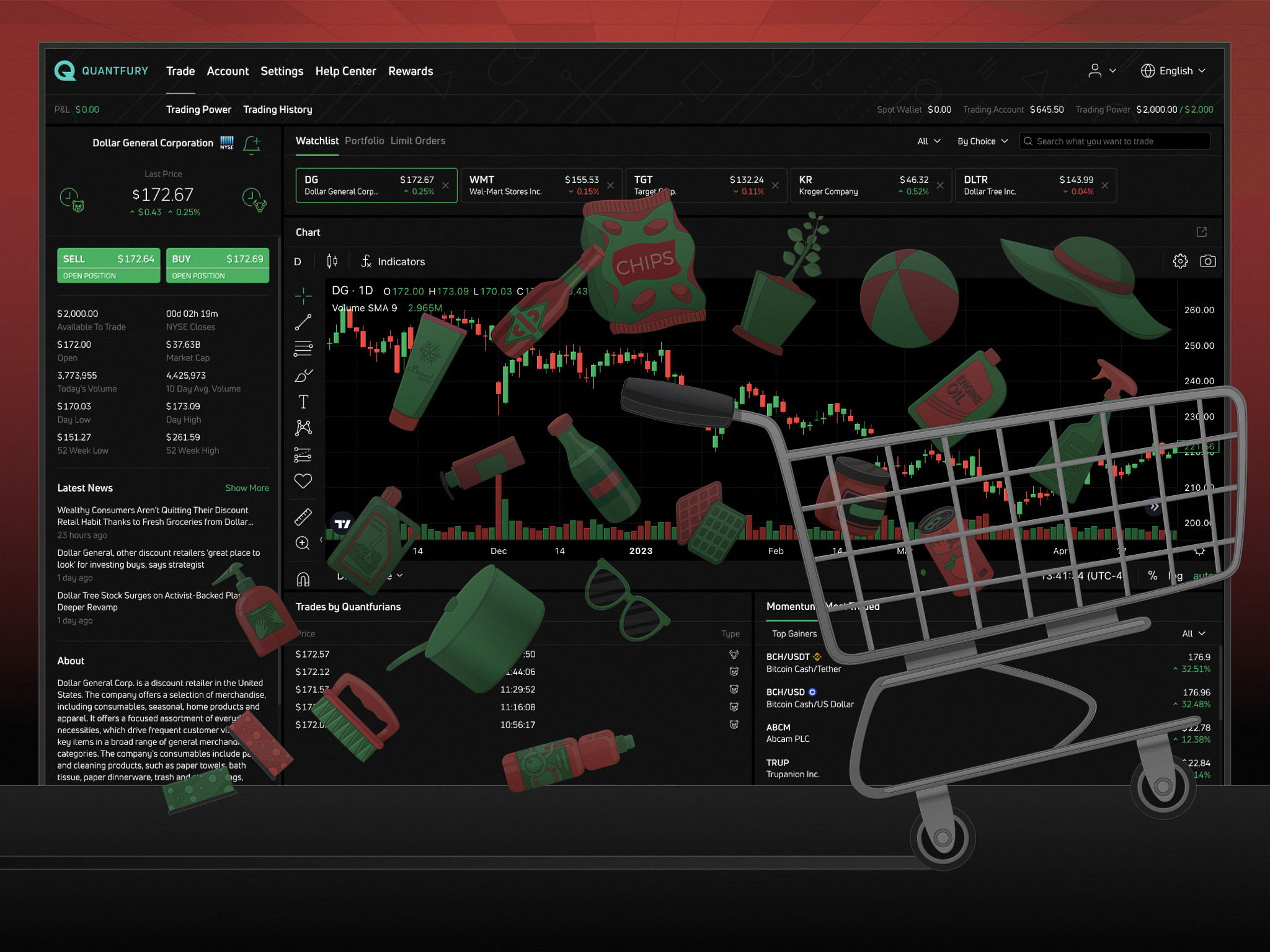Viewport: 1270px width, 952px height.
Task: Toggle magnet mode snapping tool
Action: point(303,580)
